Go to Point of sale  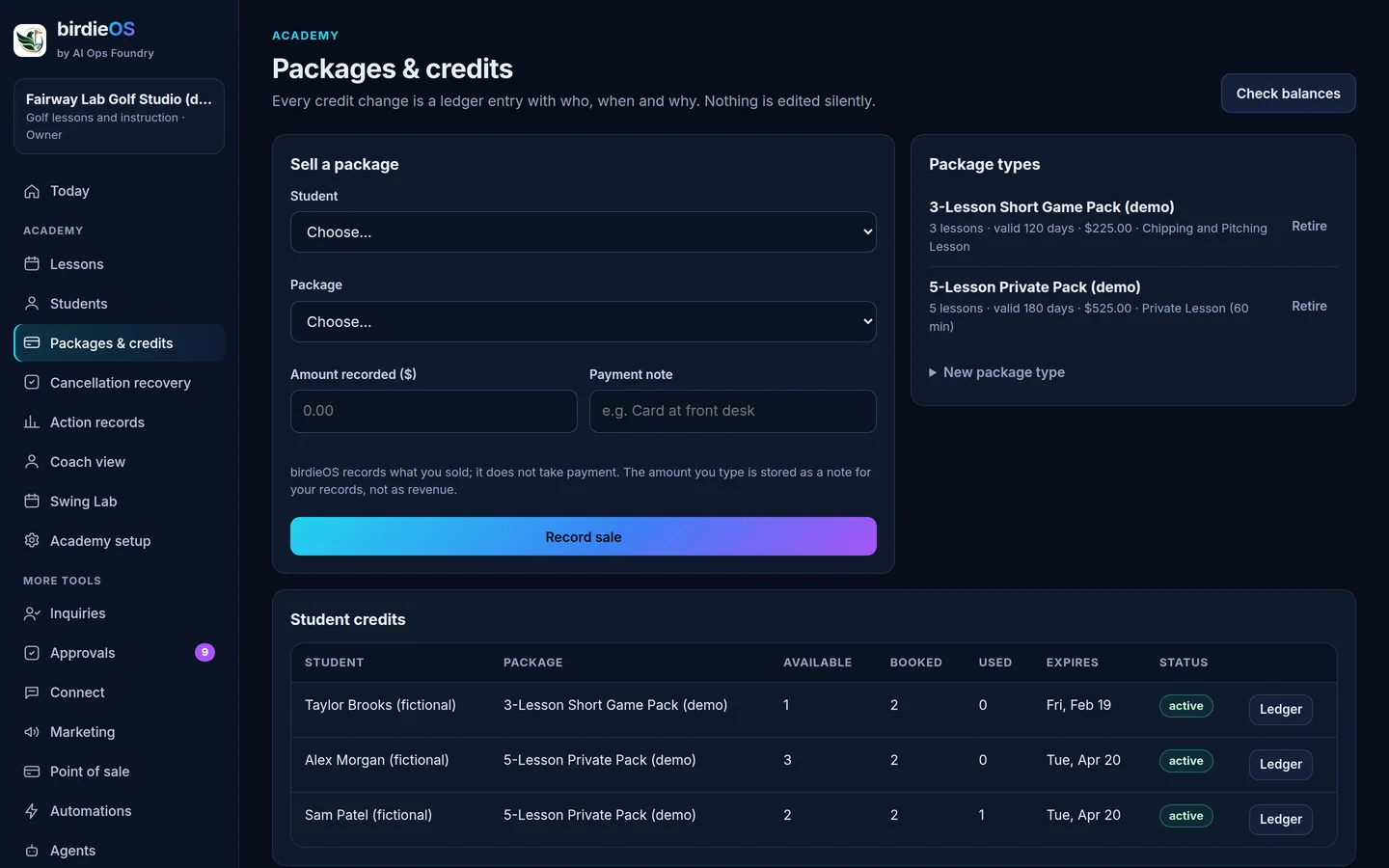click(x=119, y=772)
